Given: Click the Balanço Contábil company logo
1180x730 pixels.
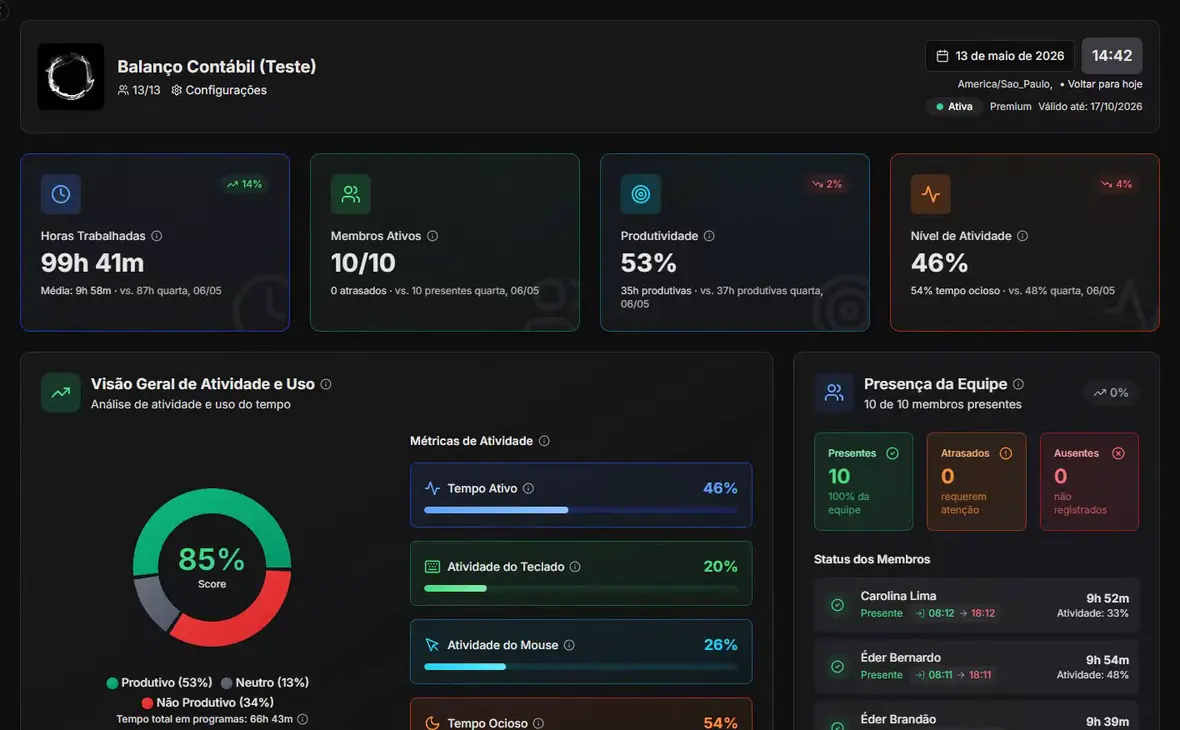Looking at the screenshot, I should (x=71, y=77).
